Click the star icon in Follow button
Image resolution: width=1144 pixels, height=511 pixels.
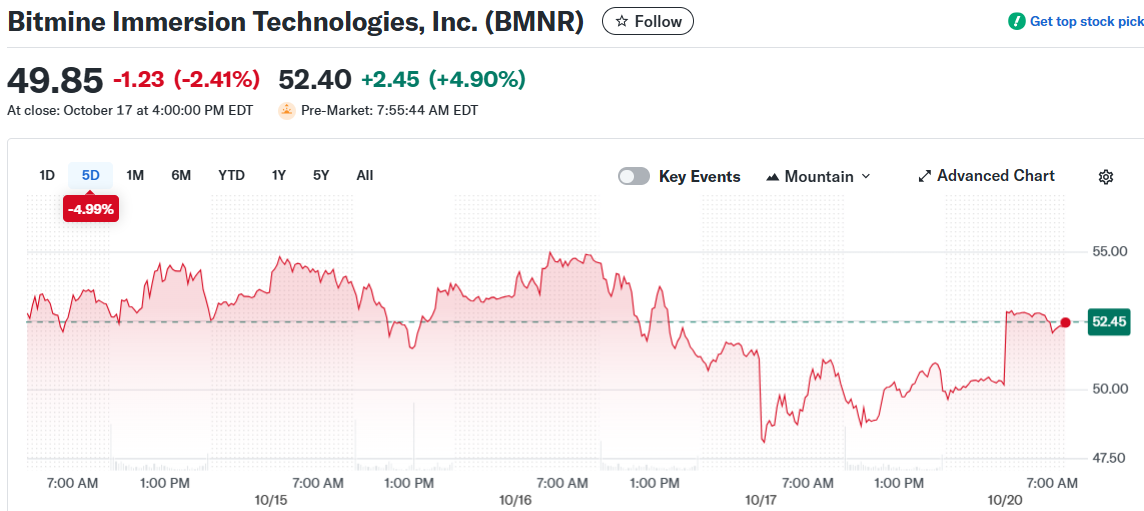[x=621, y=21]
